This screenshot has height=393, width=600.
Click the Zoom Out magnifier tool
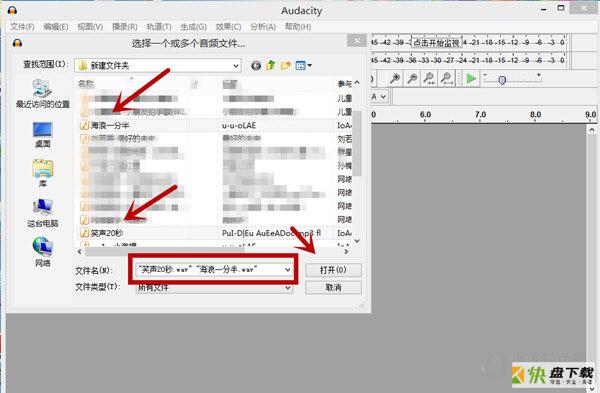coord(412,78)
